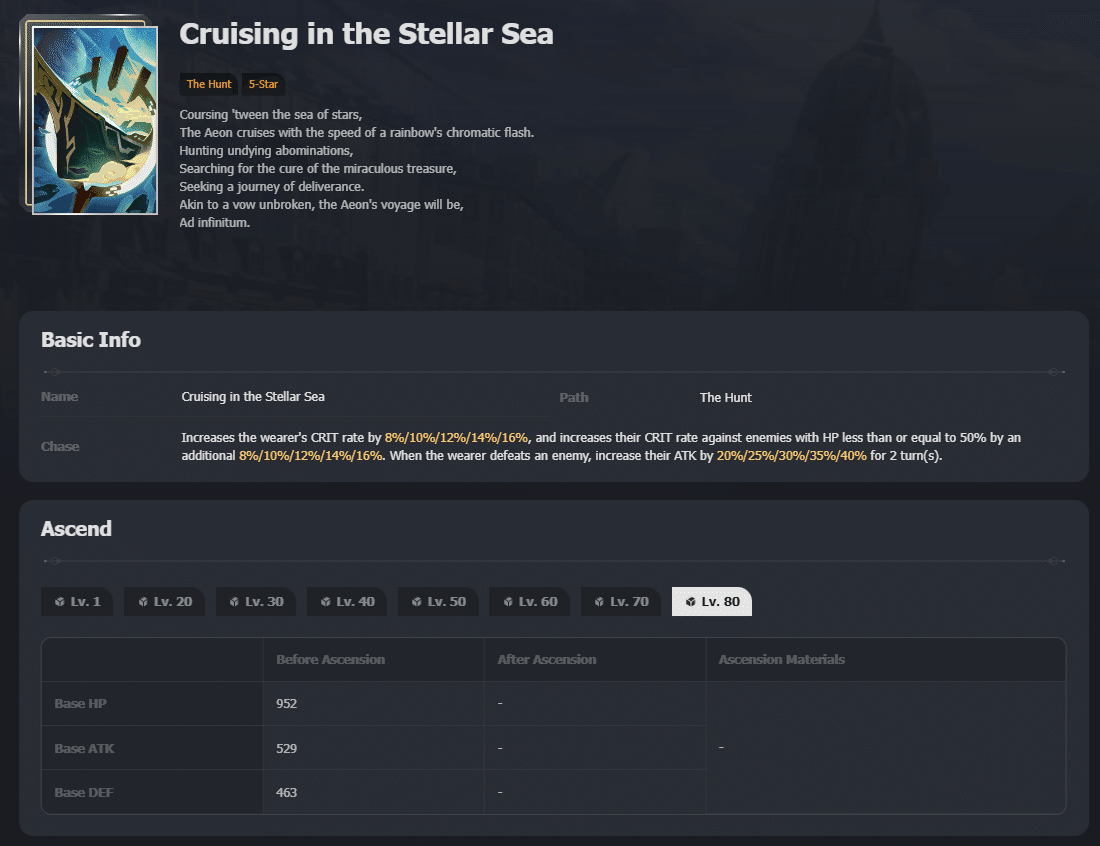Click the 5-Star rarity tag
The image size is (1100, 846).
(263, 85)
